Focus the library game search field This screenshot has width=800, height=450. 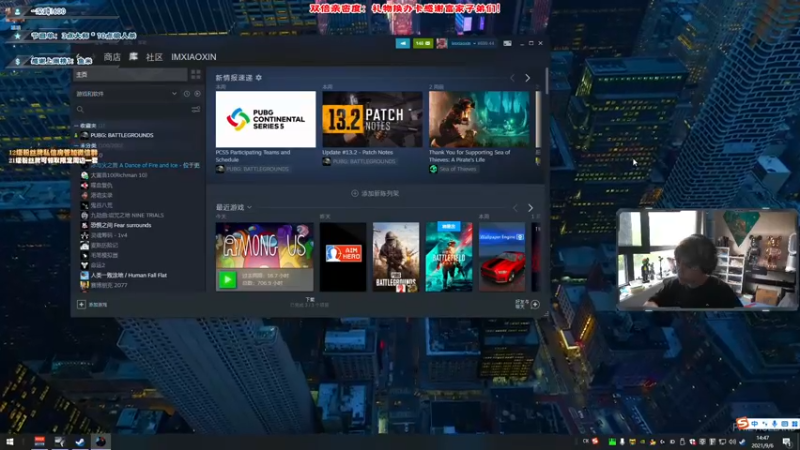point(133,109)
